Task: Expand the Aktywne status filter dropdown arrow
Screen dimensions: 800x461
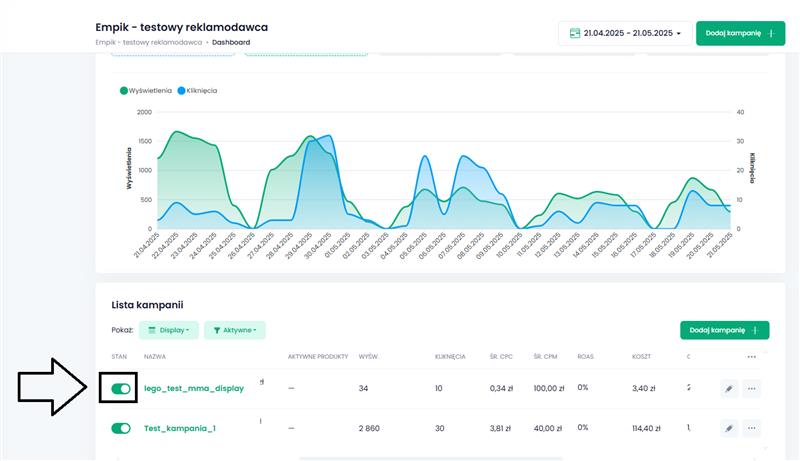Action: pos(254,330)
